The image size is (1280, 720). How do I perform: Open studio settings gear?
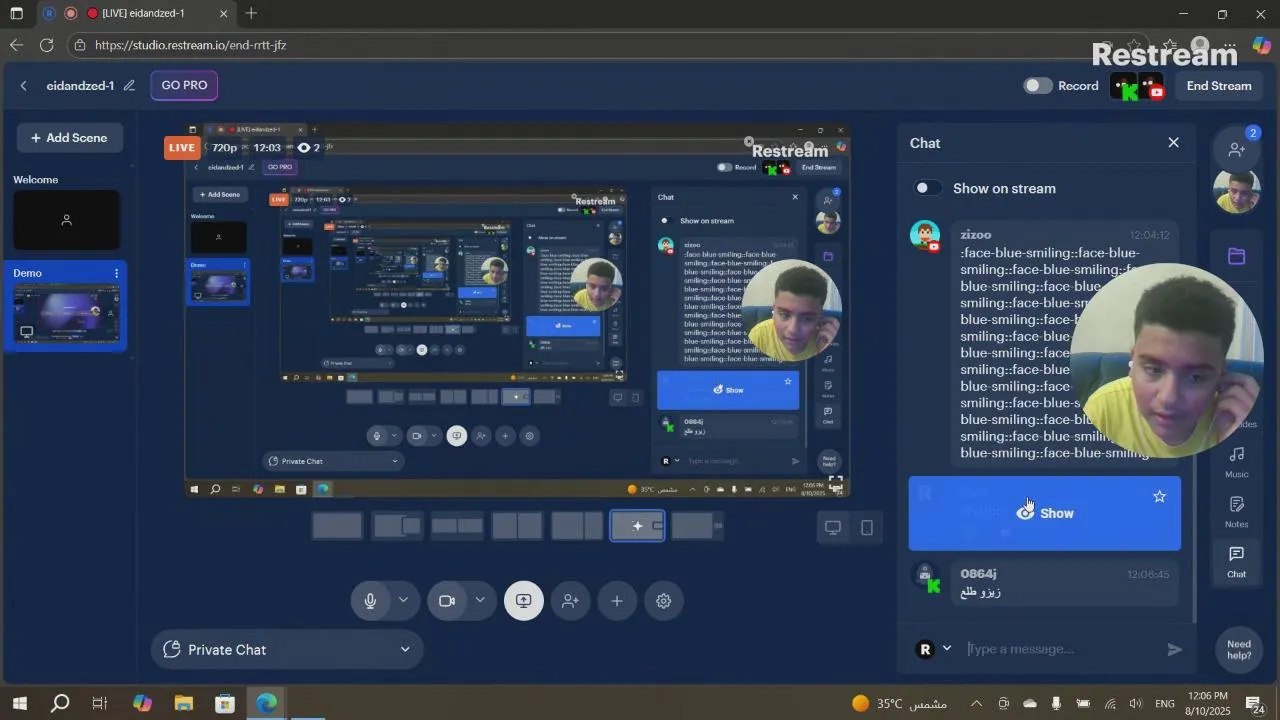pyautogui.click(x=664, y=601)
